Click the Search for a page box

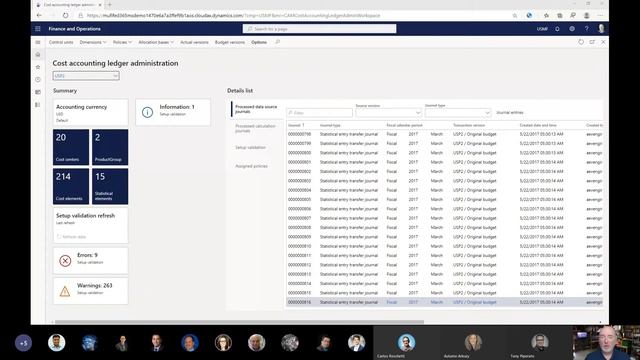pos(319,29)
